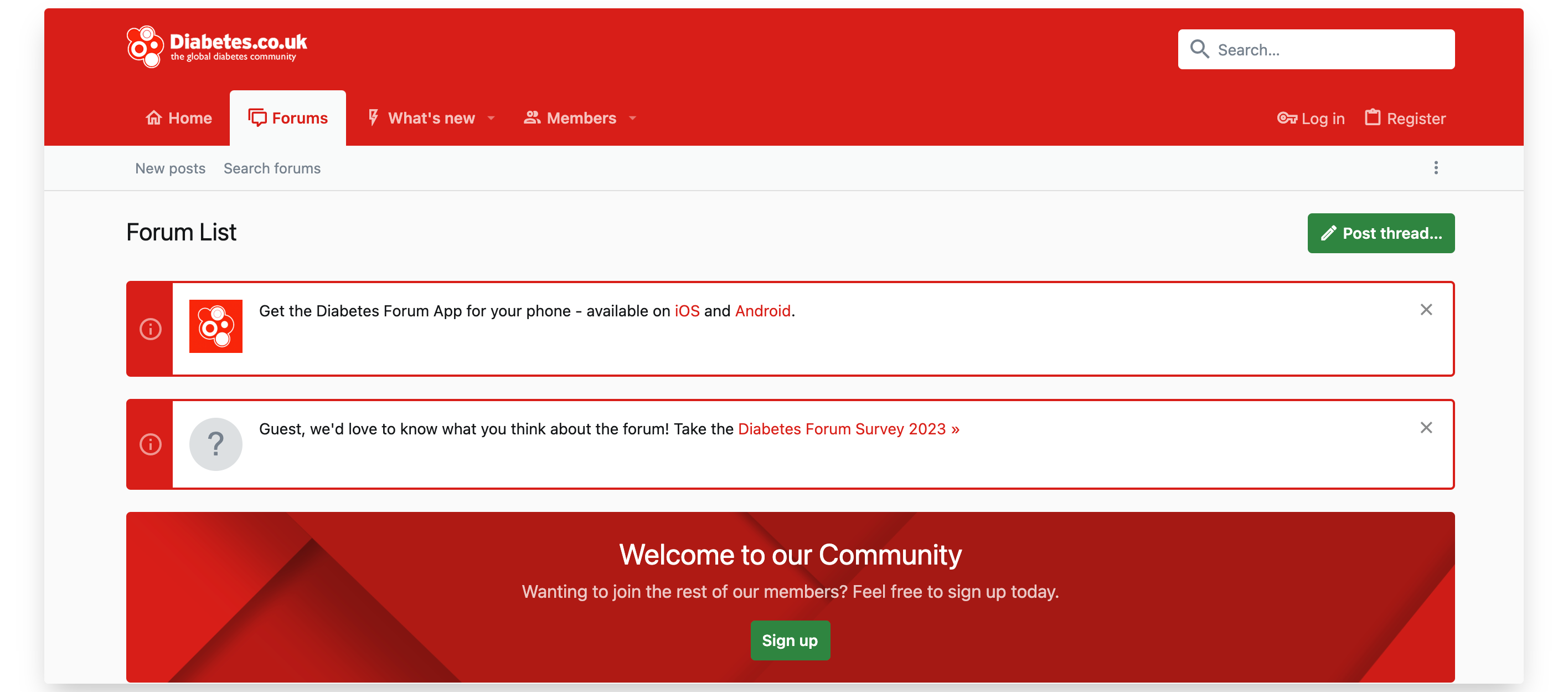Switch to the New posts tab
Image resolution: width=1568 pixels, height=692 pixels.
pos(170,168)
